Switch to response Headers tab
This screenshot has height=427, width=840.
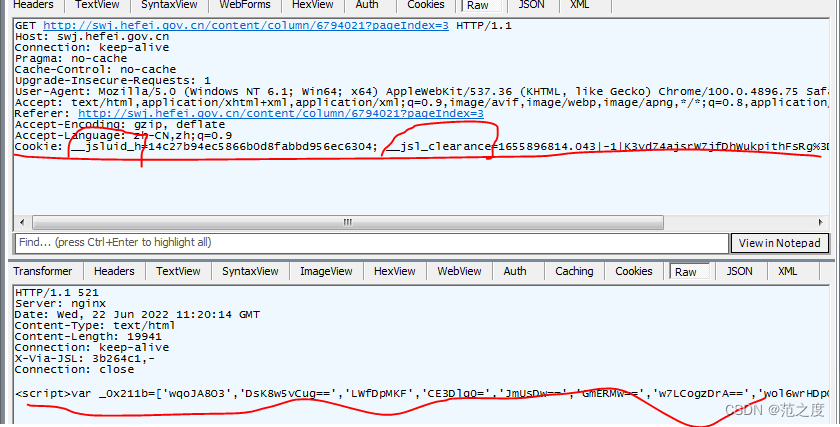coord(114,271)
